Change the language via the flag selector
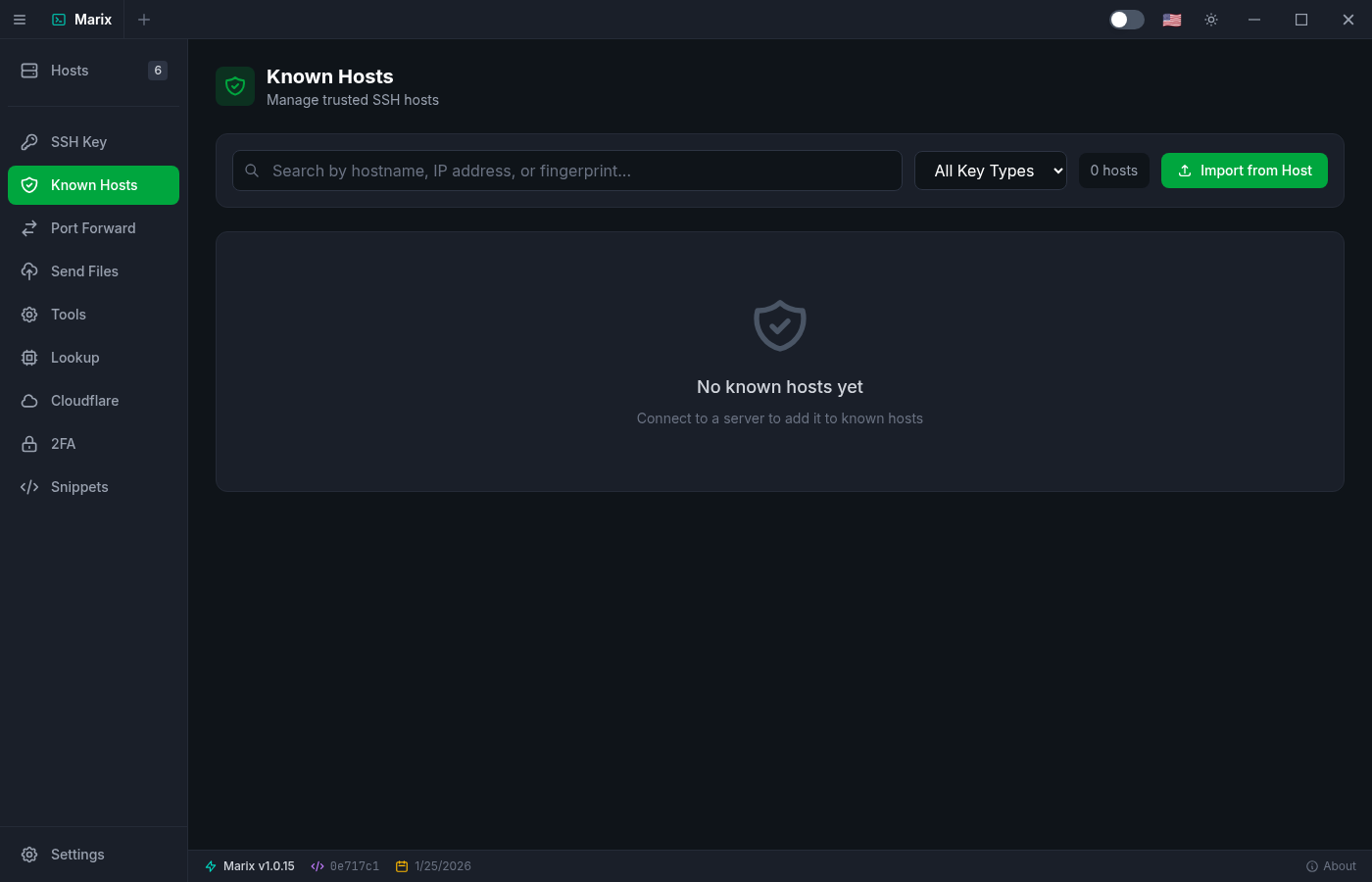 click(1171, 19)
